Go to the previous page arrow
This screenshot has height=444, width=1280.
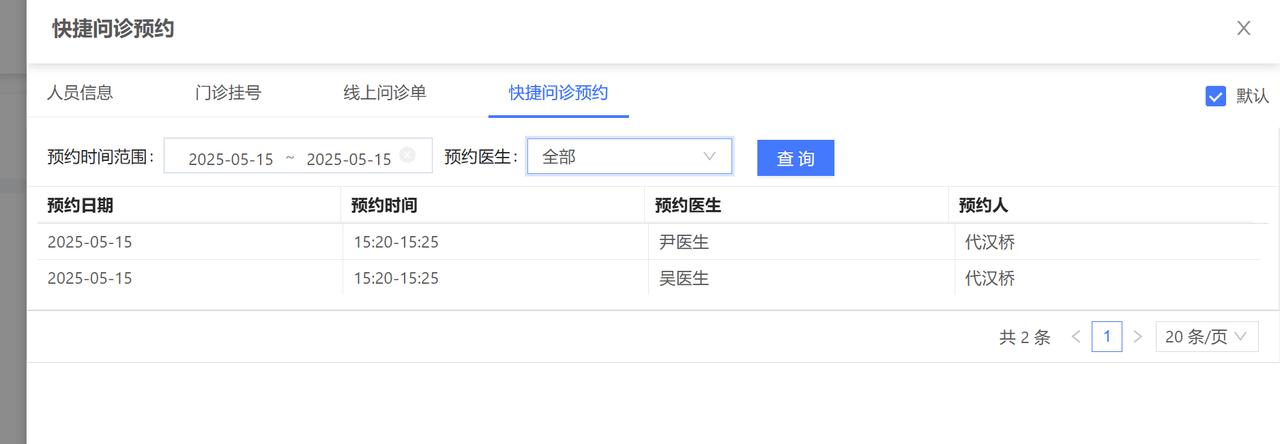tap(1076, 337)
